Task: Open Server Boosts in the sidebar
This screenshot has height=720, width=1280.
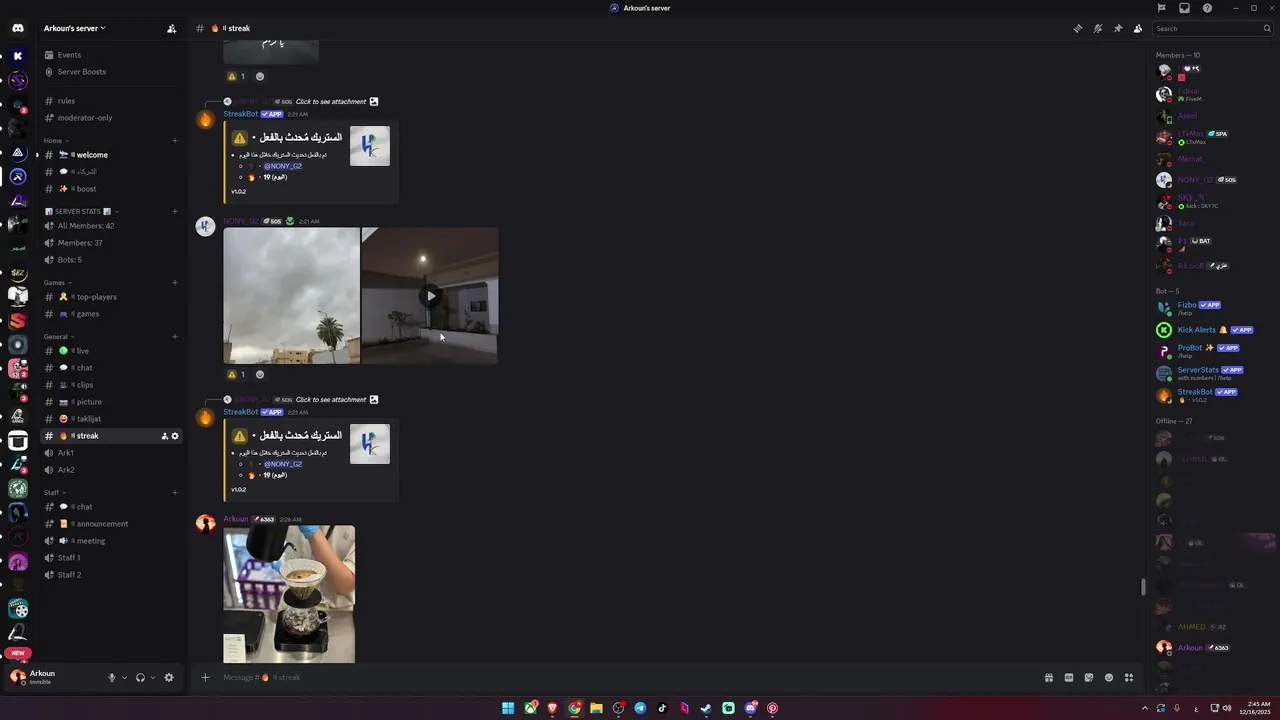Action: point(111,72)
